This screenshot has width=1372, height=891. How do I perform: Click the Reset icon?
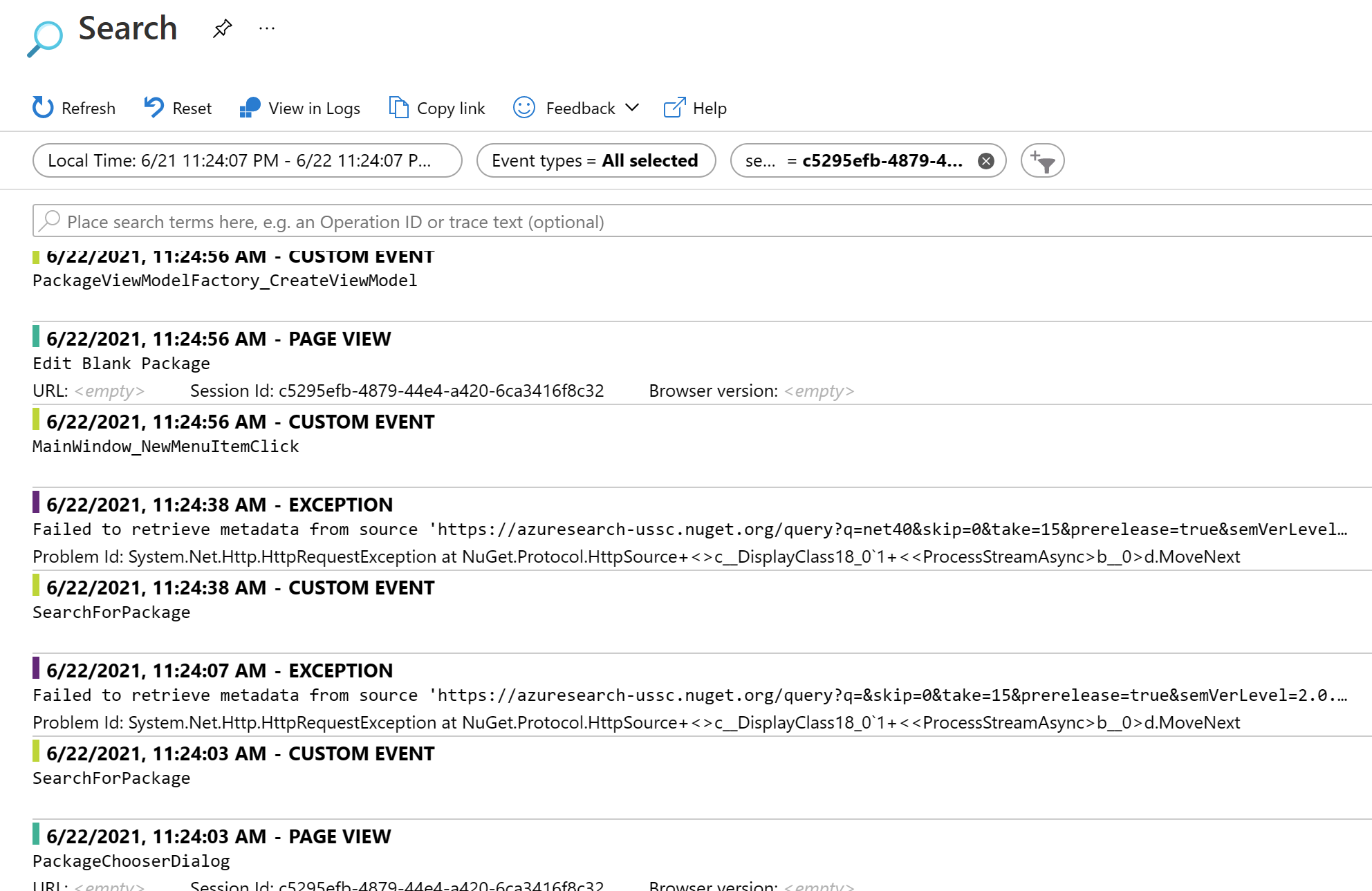[x=154, y=108]
